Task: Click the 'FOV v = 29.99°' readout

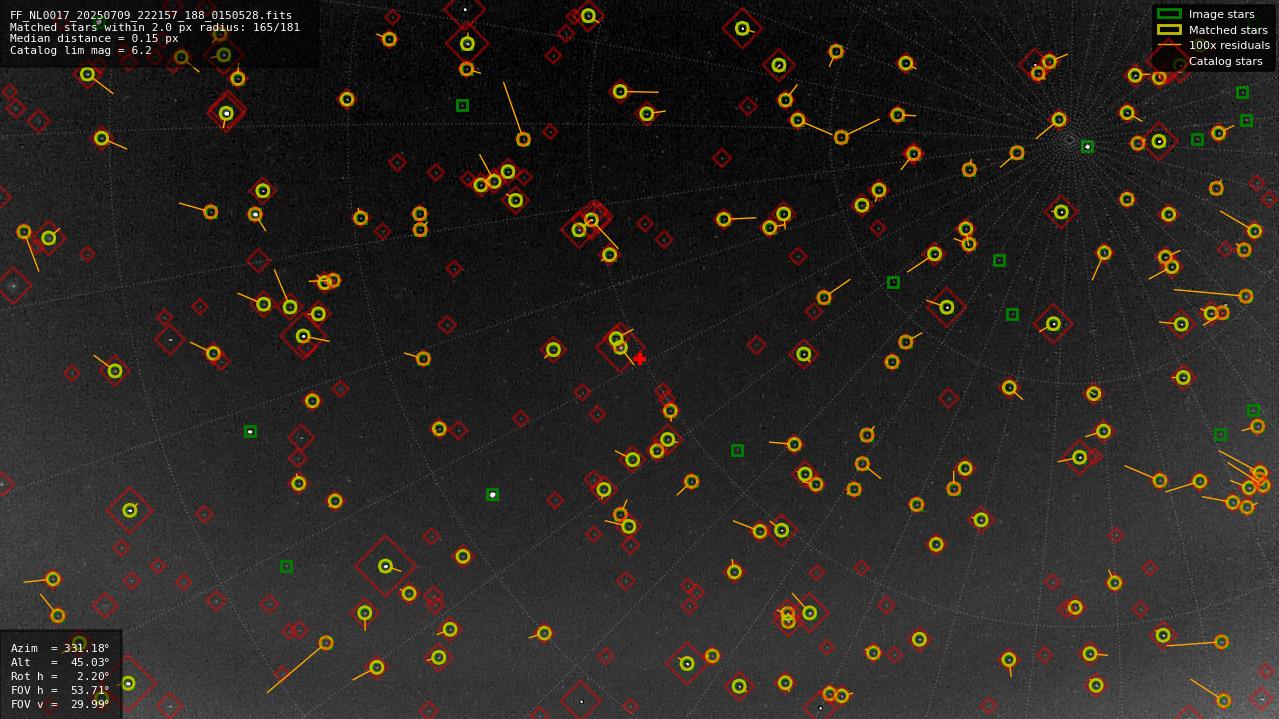Action: click(60, 704)
